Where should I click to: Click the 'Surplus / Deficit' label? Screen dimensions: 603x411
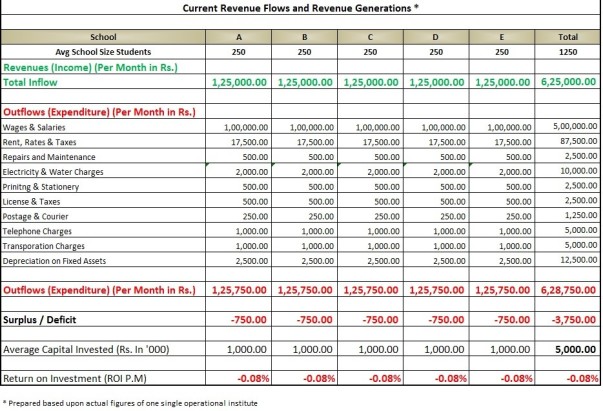[x=39, y=320]
